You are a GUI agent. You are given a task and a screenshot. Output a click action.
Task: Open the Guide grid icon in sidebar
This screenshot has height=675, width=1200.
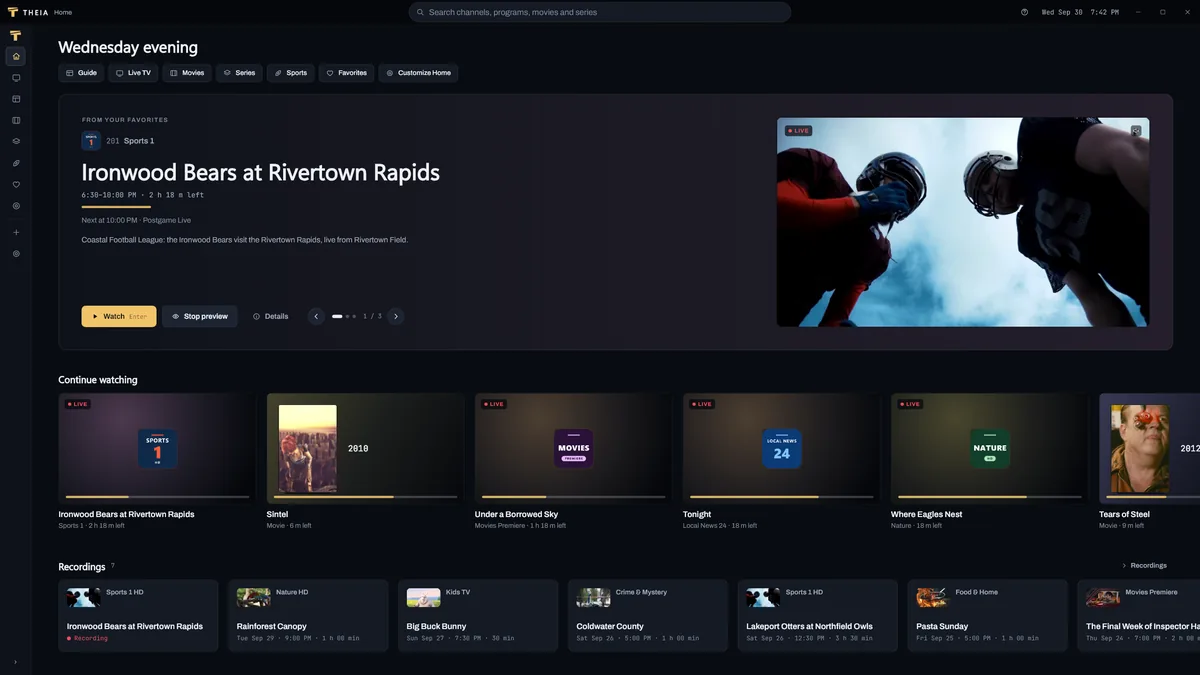[16, 99]
